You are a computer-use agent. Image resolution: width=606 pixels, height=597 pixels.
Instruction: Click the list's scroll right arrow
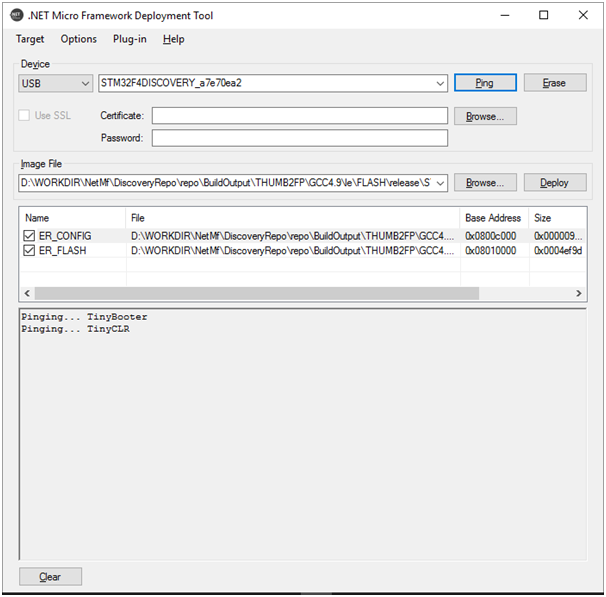(579, 293)
